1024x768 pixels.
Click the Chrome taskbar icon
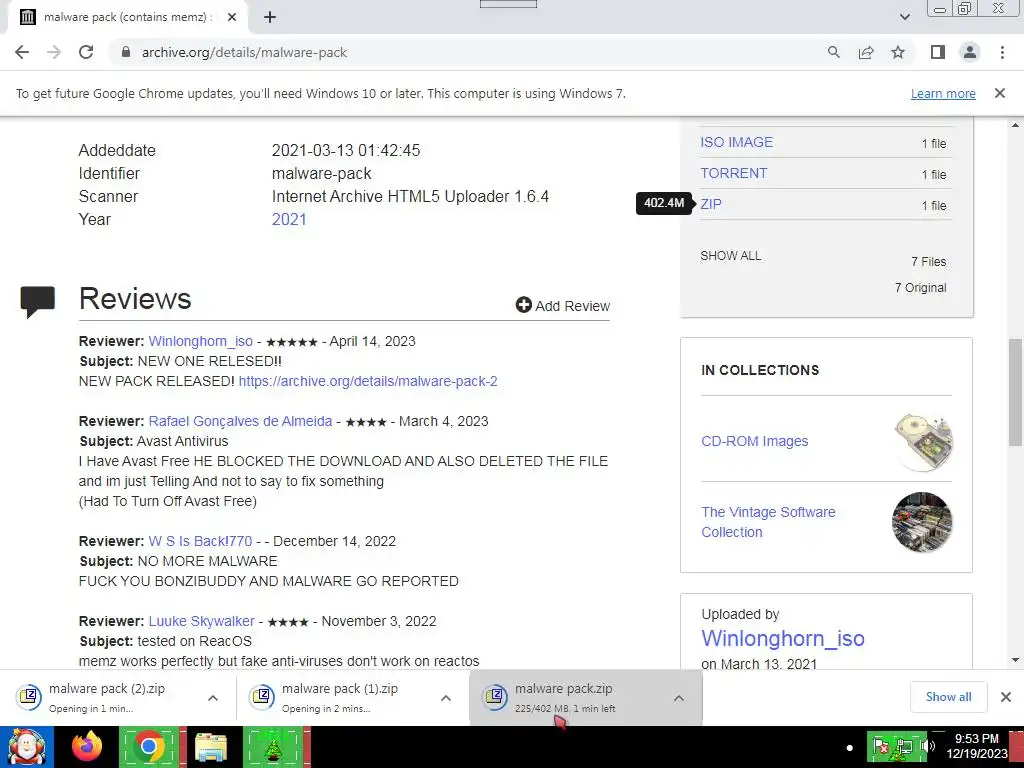149,747
